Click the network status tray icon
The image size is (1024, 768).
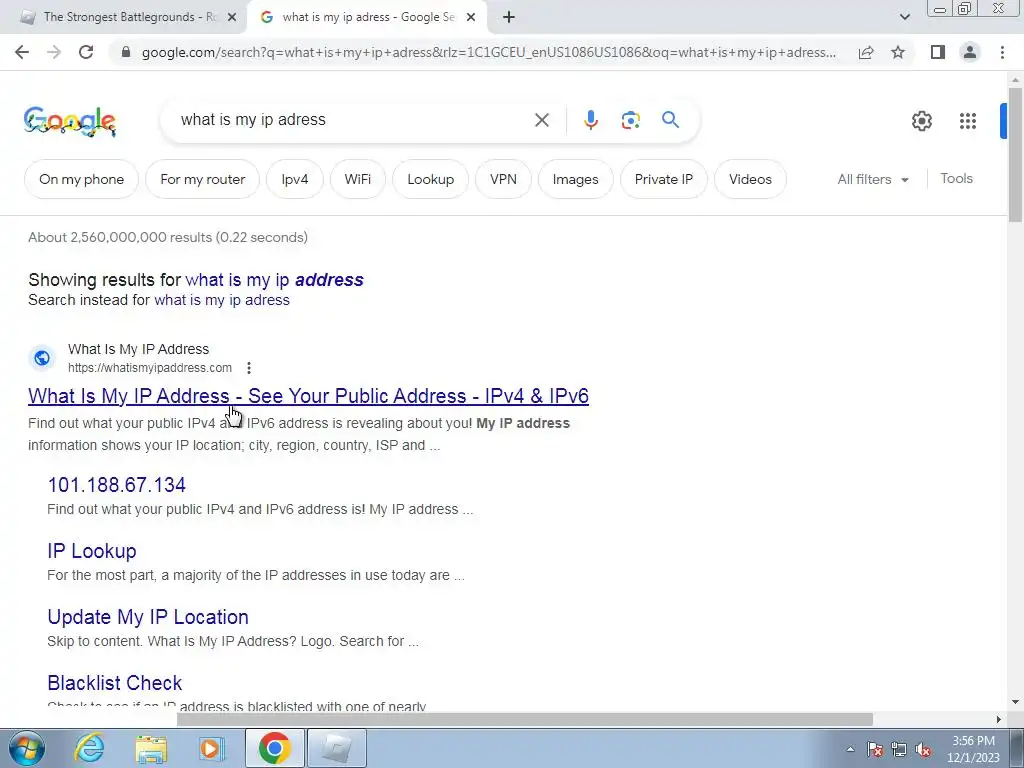[899, 749]
